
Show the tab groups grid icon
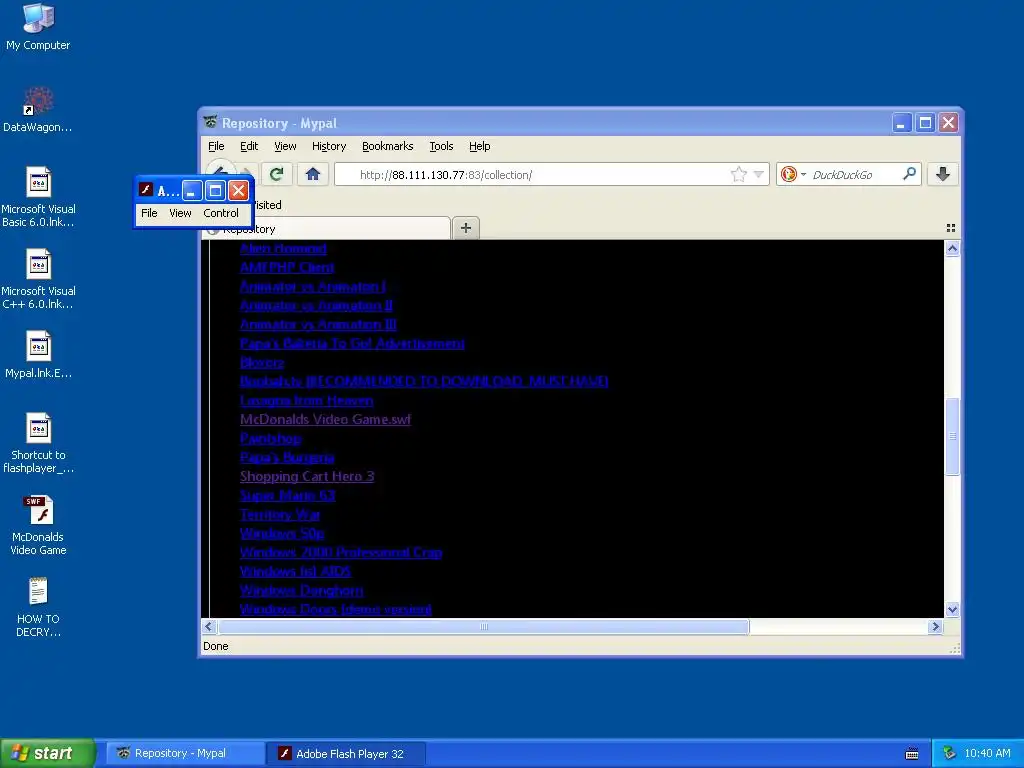[x=951, y=228]
